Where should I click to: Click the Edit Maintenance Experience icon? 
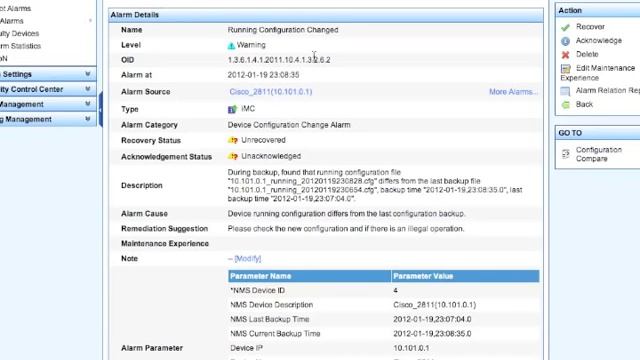tap(565, 69)
